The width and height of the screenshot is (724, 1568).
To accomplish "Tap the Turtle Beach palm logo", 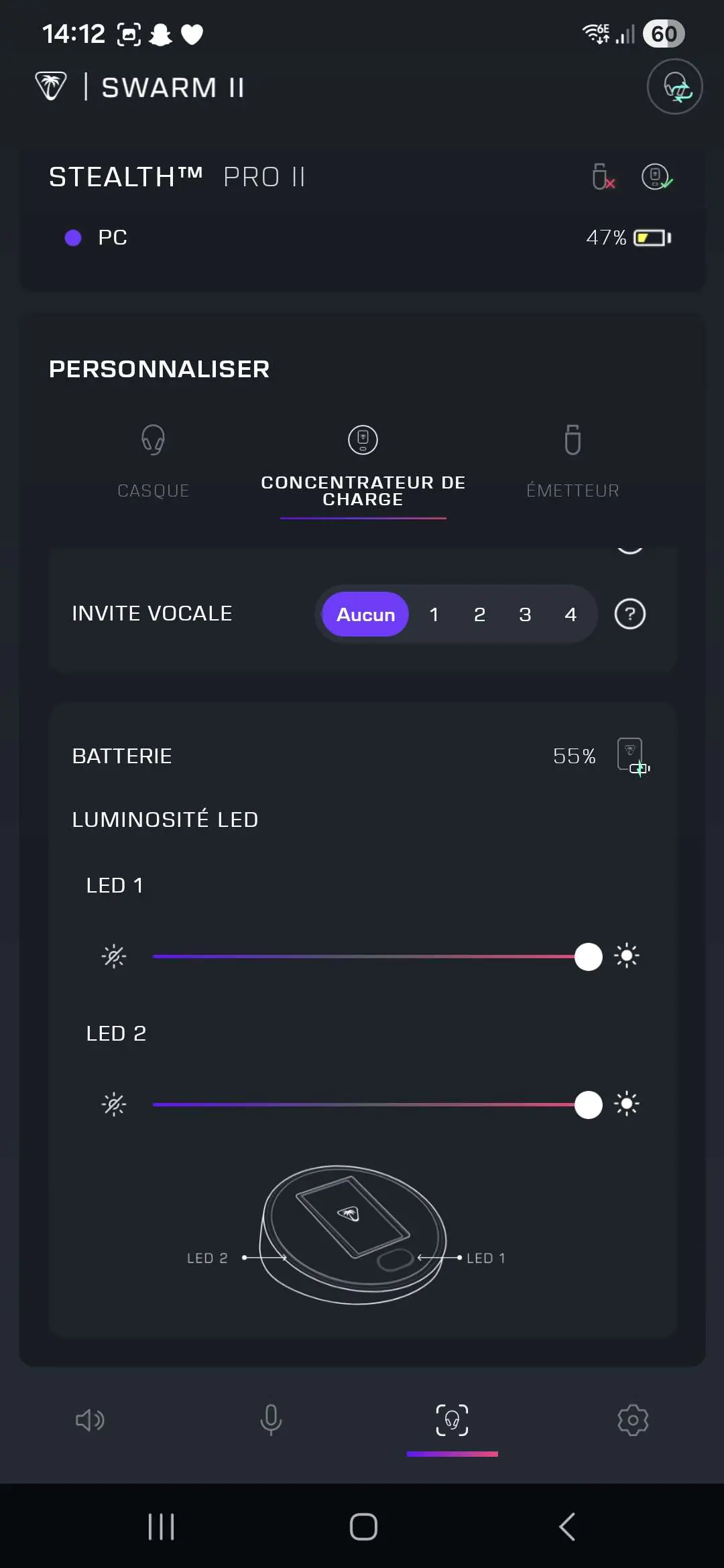I will (x=51, y=86).
